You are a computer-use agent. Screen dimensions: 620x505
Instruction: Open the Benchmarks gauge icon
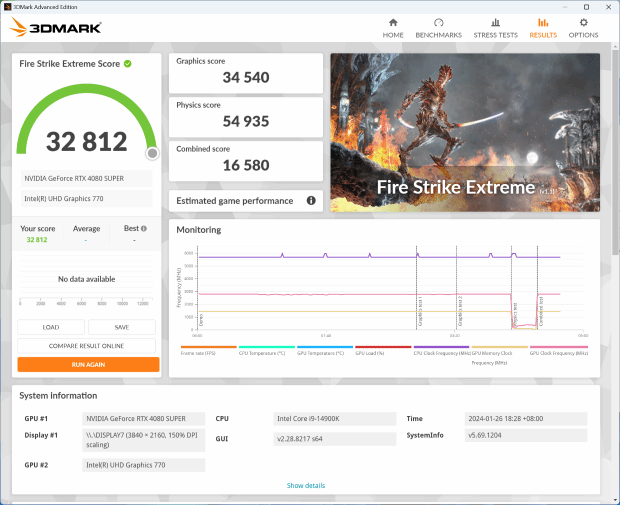click(x=439, y=23)
